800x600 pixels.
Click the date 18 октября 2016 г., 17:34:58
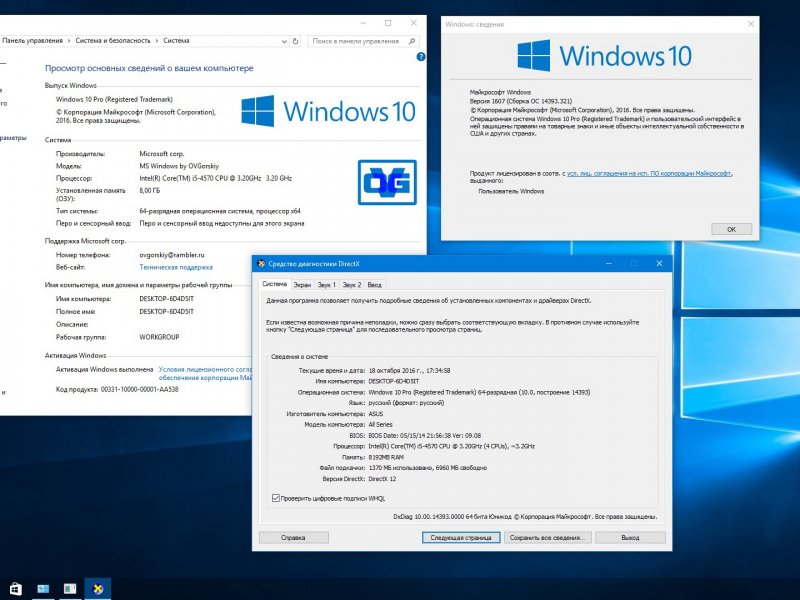[x=409, y=370]
